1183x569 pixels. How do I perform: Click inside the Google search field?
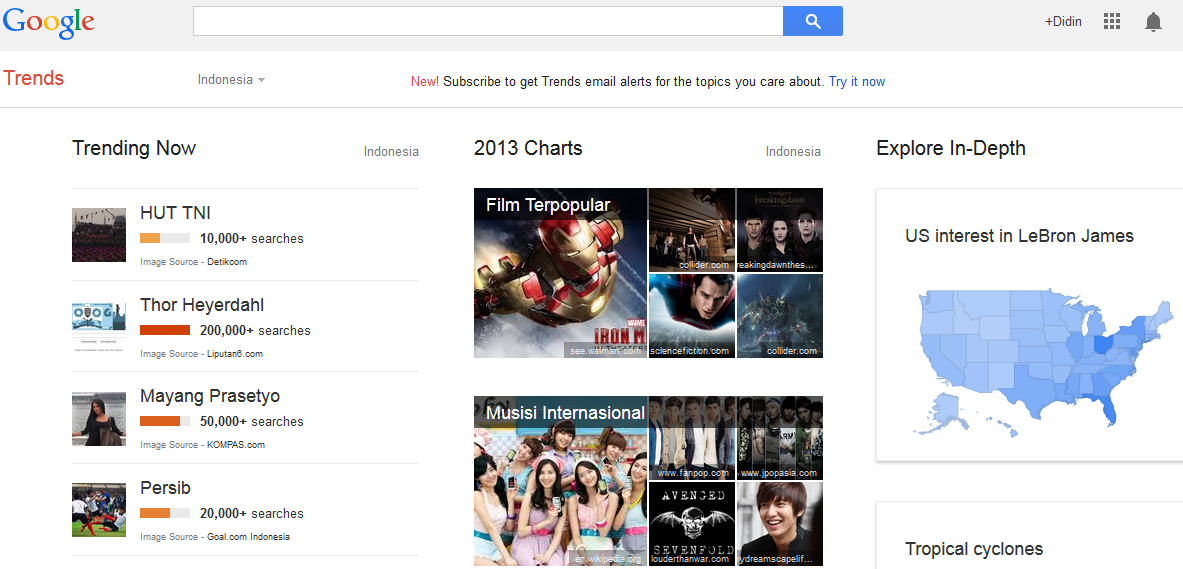(488, 21)
